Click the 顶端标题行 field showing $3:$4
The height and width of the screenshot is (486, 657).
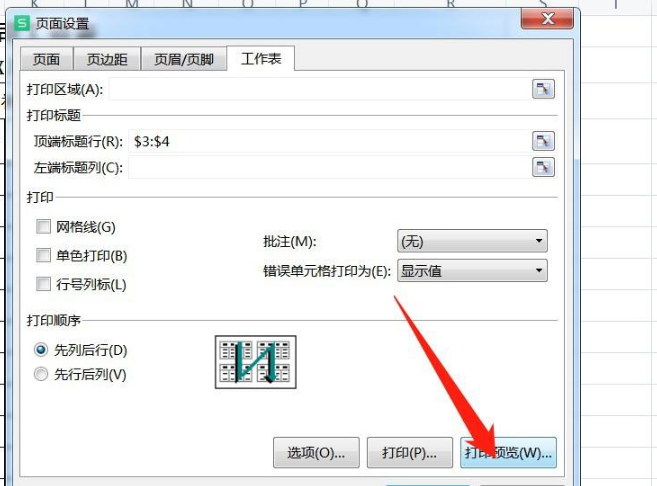pos(329,141)
